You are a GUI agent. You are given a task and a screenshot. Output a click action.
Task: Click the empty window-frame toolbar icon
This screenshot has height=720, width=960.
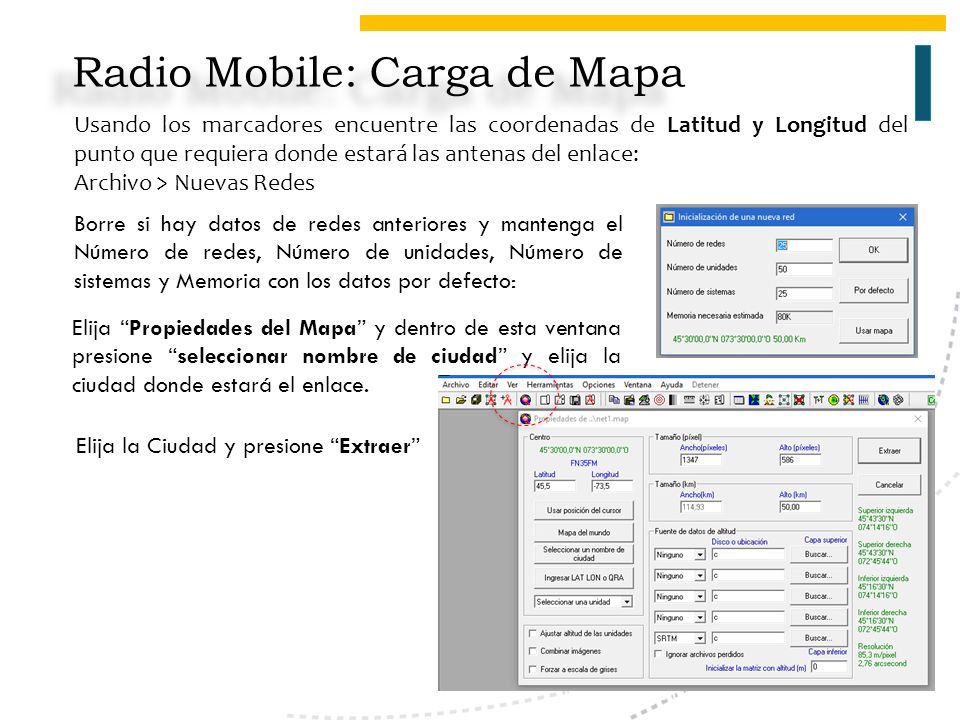pos(739,400)
